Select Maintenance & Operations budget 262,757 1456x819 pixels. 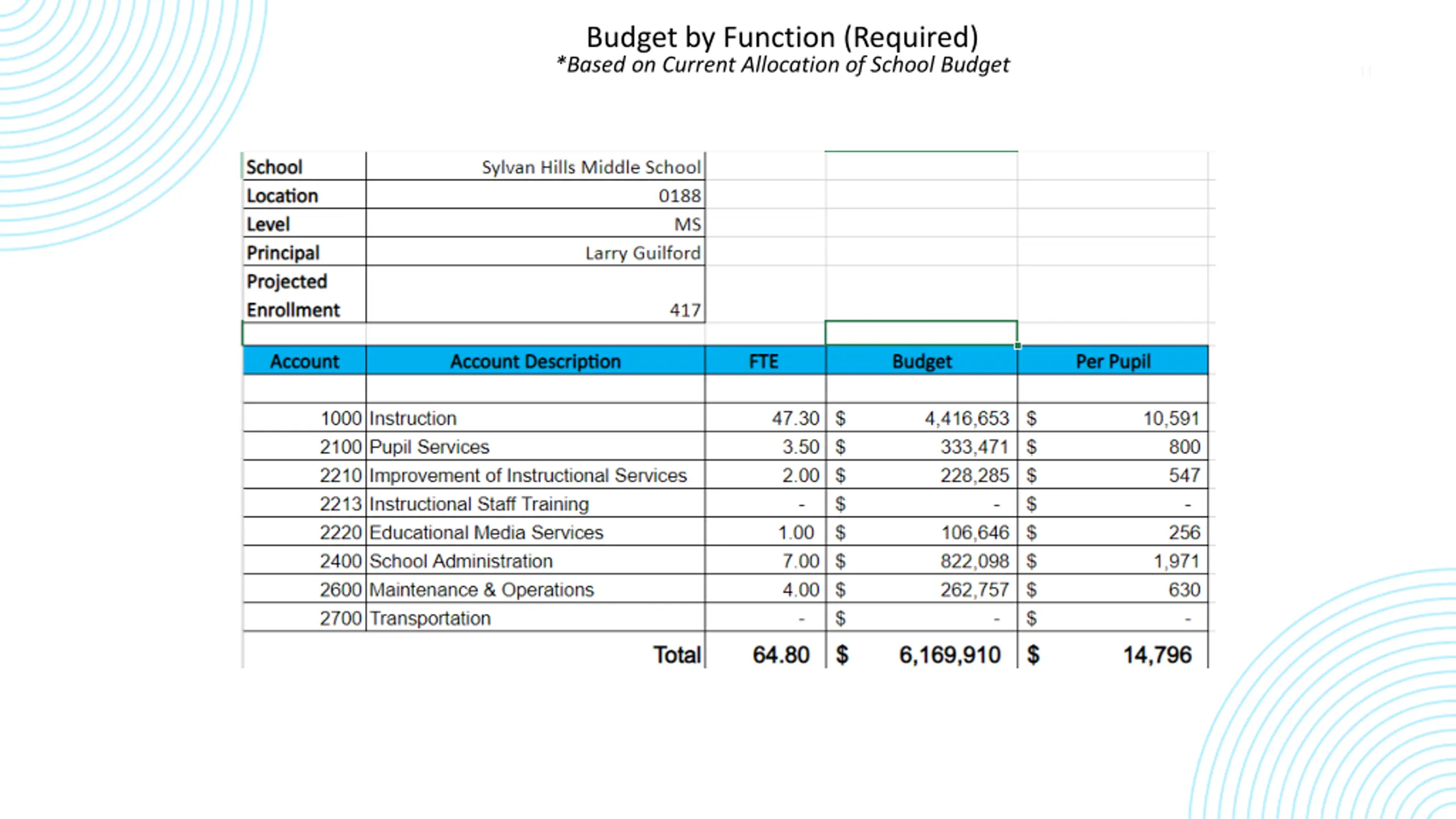point(974,590)
